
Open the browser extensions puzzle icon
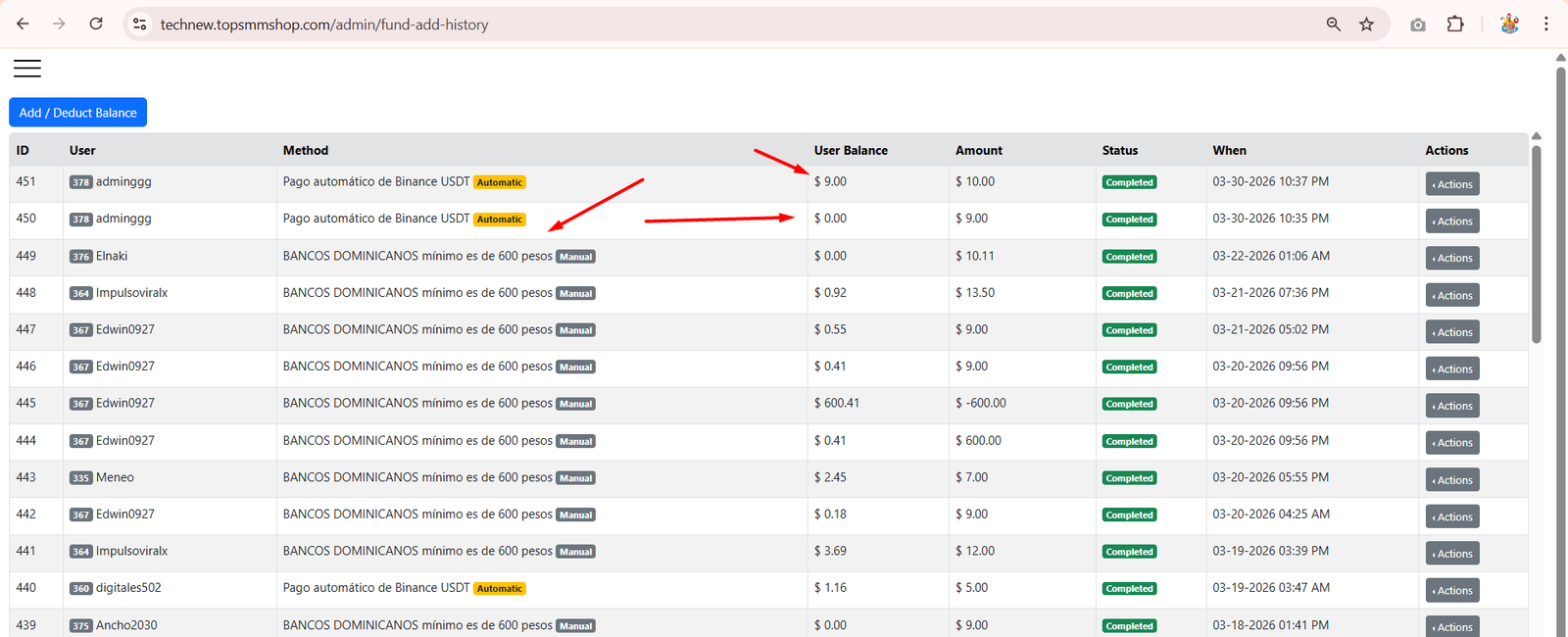point(1455,24)
